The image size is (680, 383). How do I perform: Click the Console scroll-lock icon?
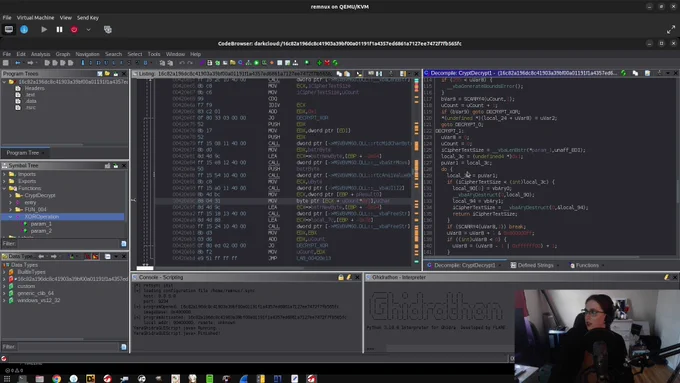point(341,277)
